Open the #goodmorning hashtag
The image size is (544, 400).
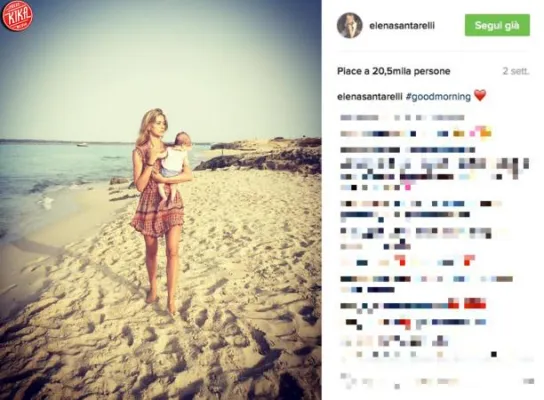click(438, 97)
